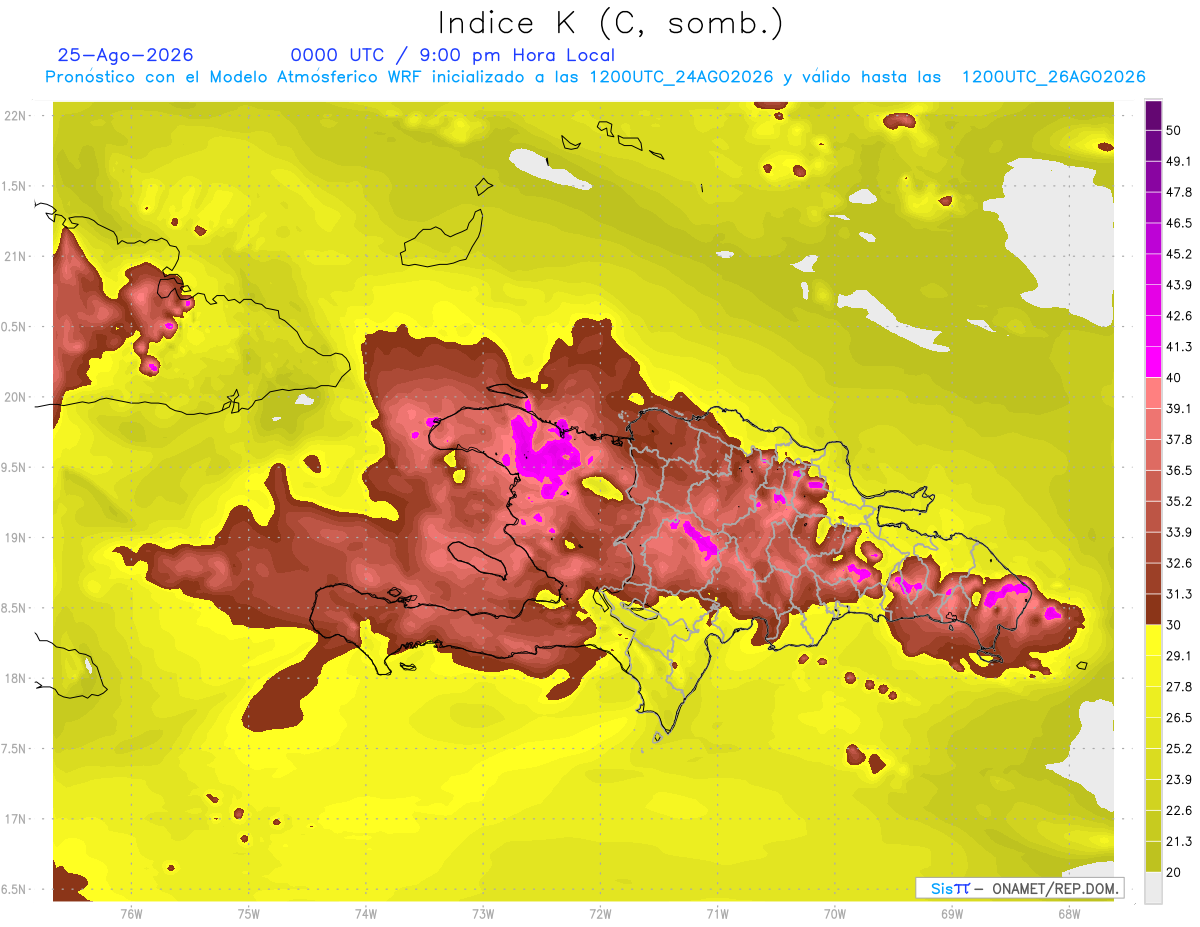Select the date label '25-Ago-2026'

(126, 55)
